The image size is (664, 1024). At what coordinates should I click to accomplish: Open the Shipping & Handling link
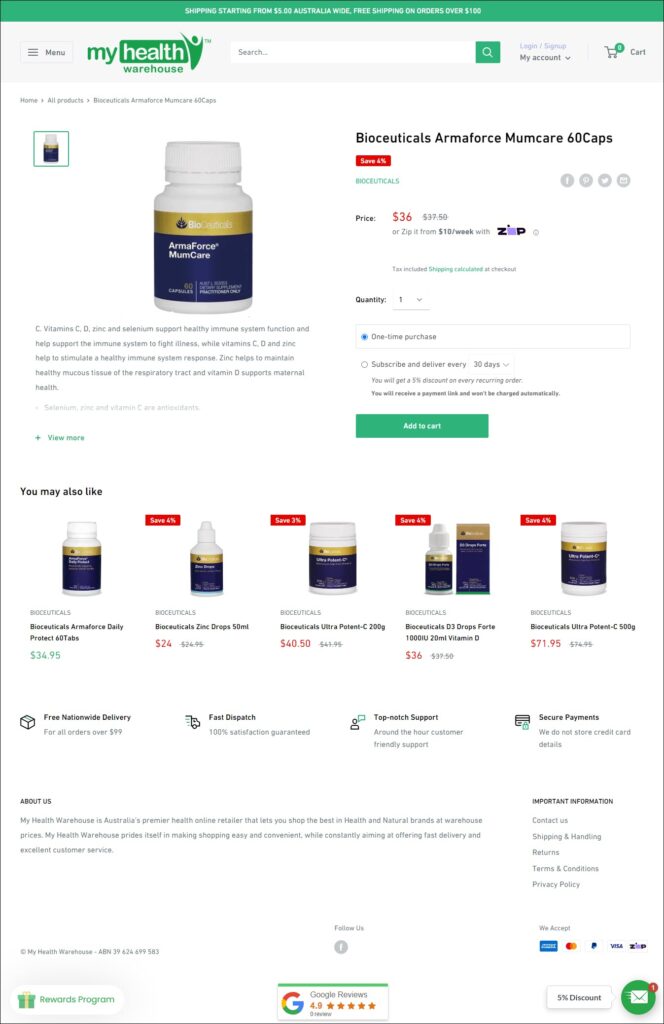click(x=567, y=837)
